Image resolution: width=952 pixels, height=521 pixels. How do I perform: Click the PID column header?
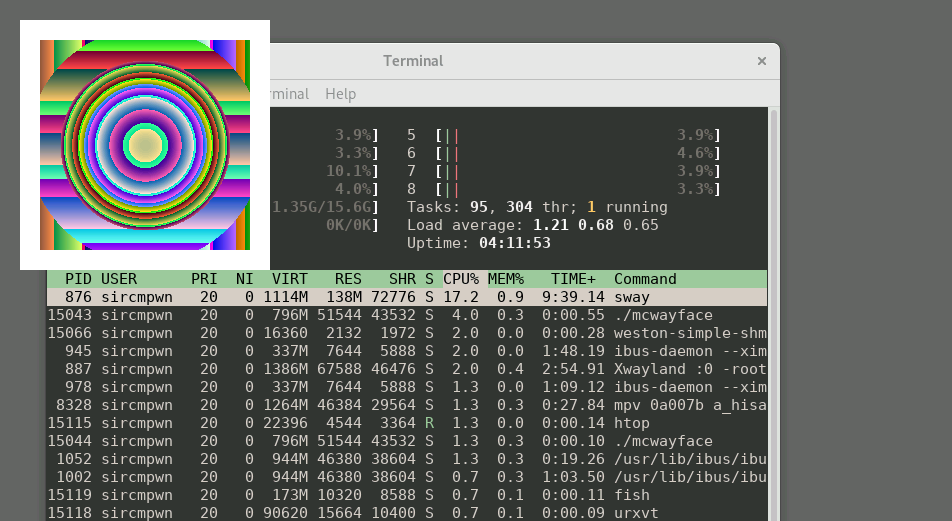pyautogui.click(x=79, y=279)
